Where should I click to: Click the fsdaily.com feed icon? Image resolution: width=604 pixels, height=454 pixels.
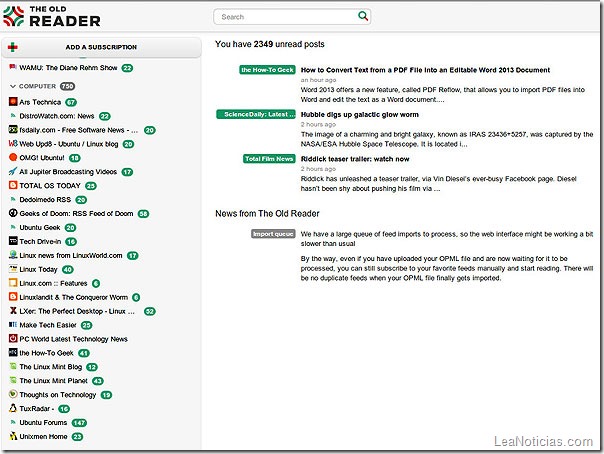(13, 130)
